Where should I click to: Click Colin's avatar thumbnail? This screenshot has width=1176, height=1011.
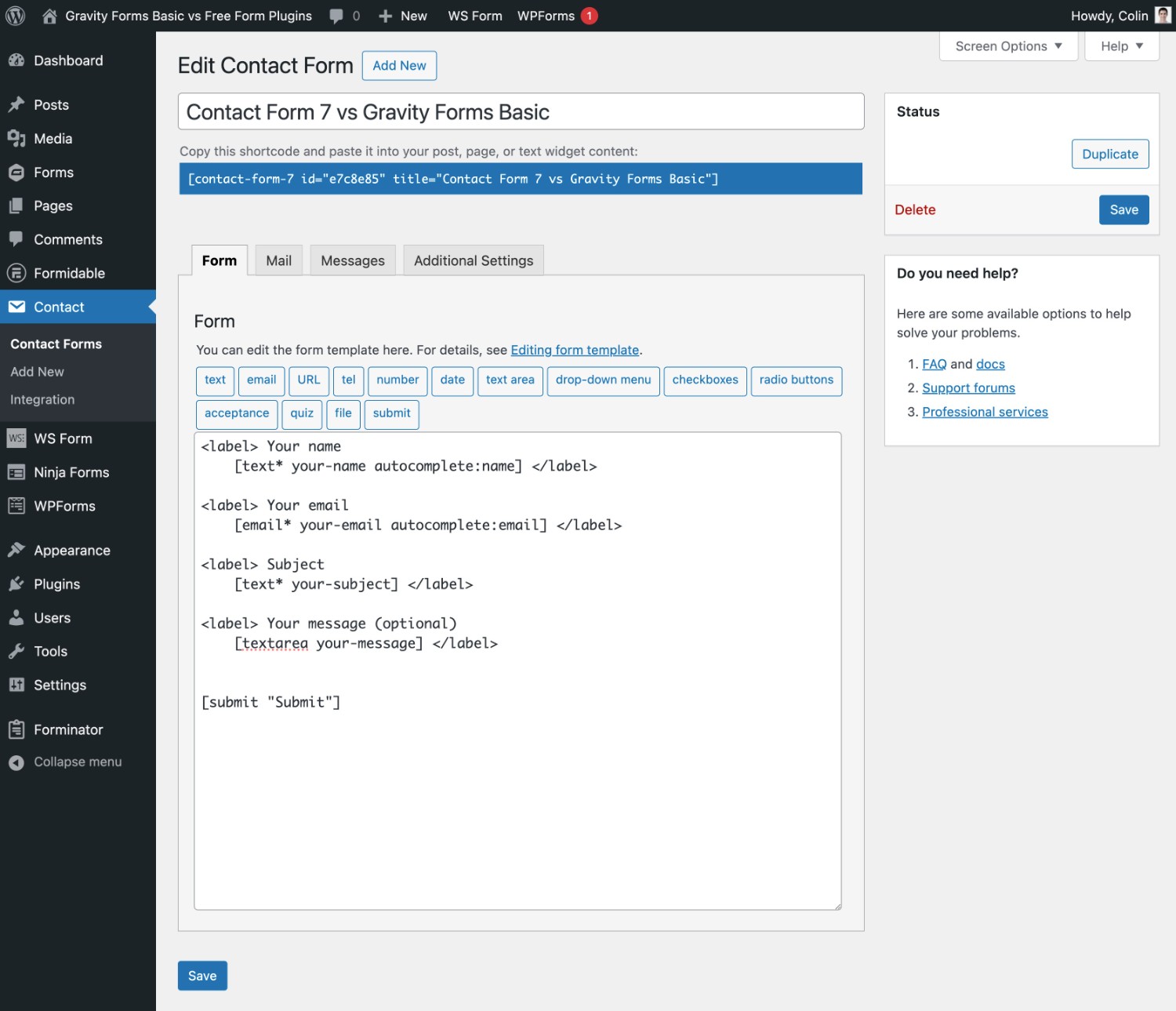tap(1163, 16)
